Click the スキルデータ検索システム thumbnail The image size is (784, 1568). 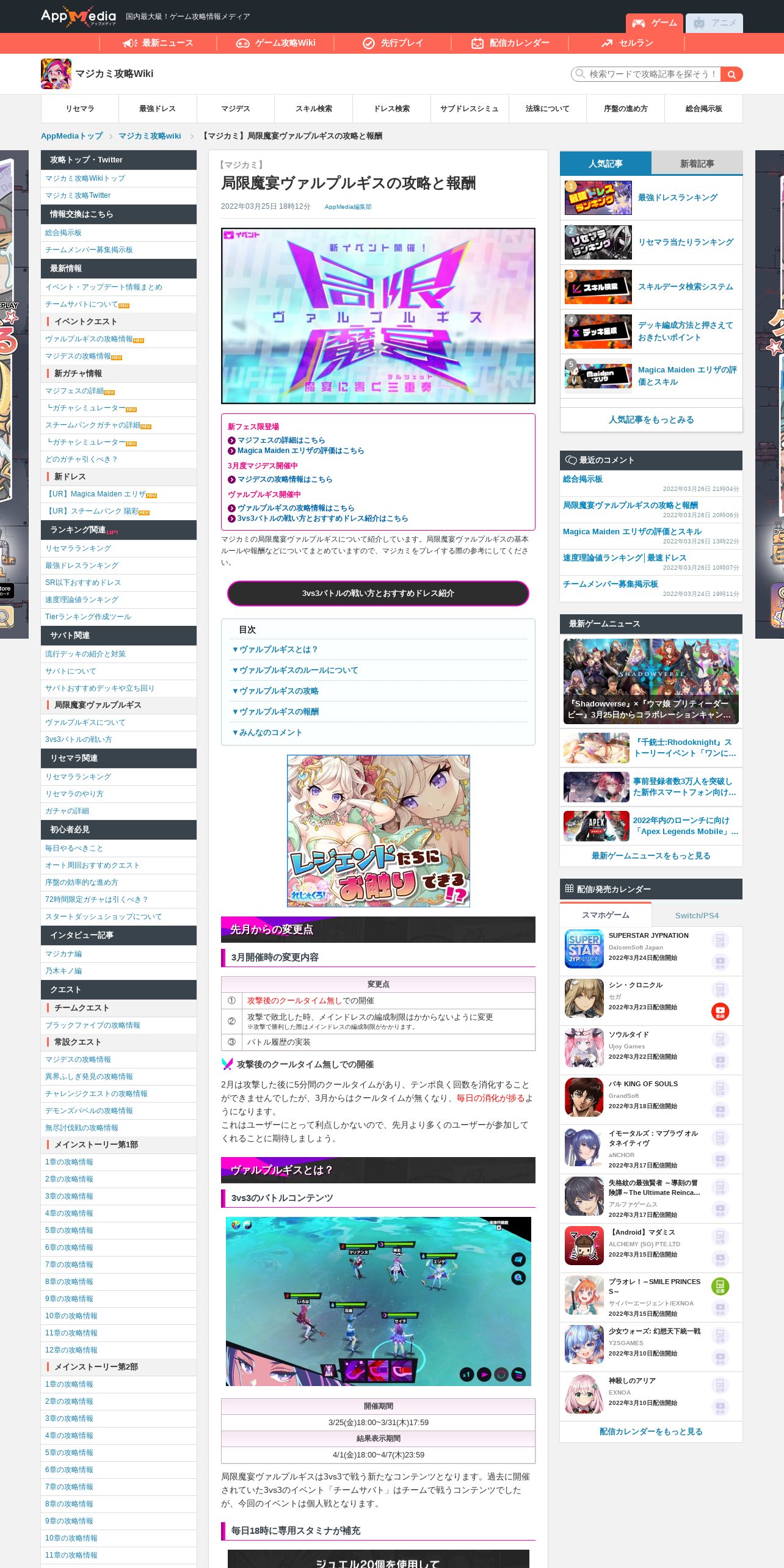click(598, 287)
